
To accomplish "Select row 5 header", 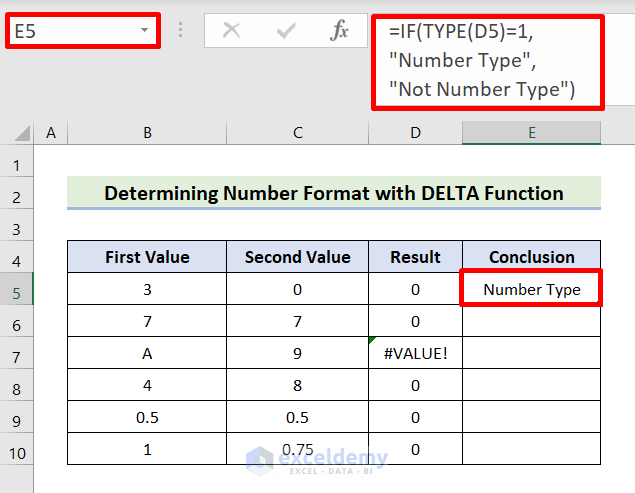I will (17, 290).
